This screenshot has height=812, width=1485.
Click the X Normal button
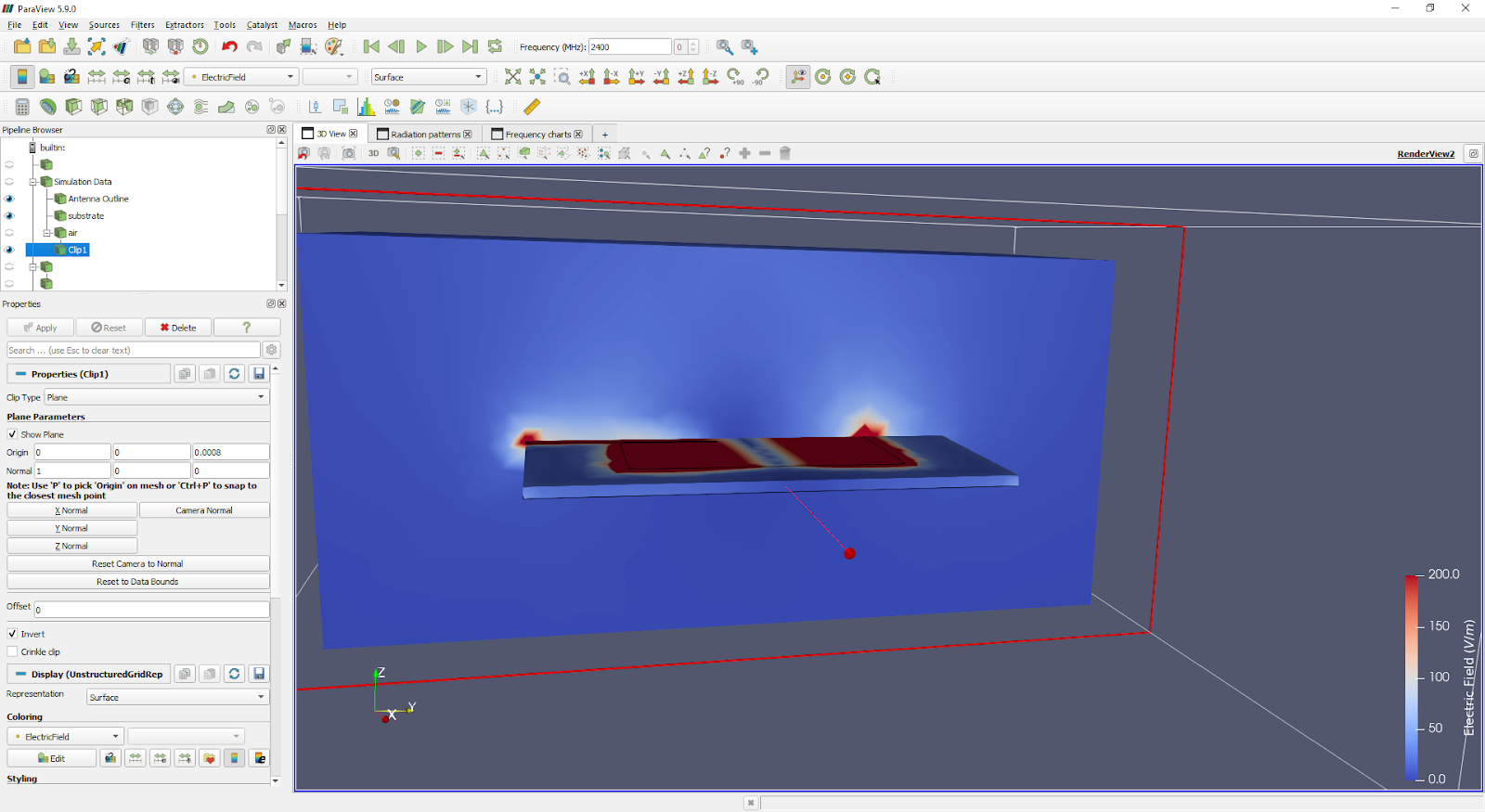[x=71, y=510]
